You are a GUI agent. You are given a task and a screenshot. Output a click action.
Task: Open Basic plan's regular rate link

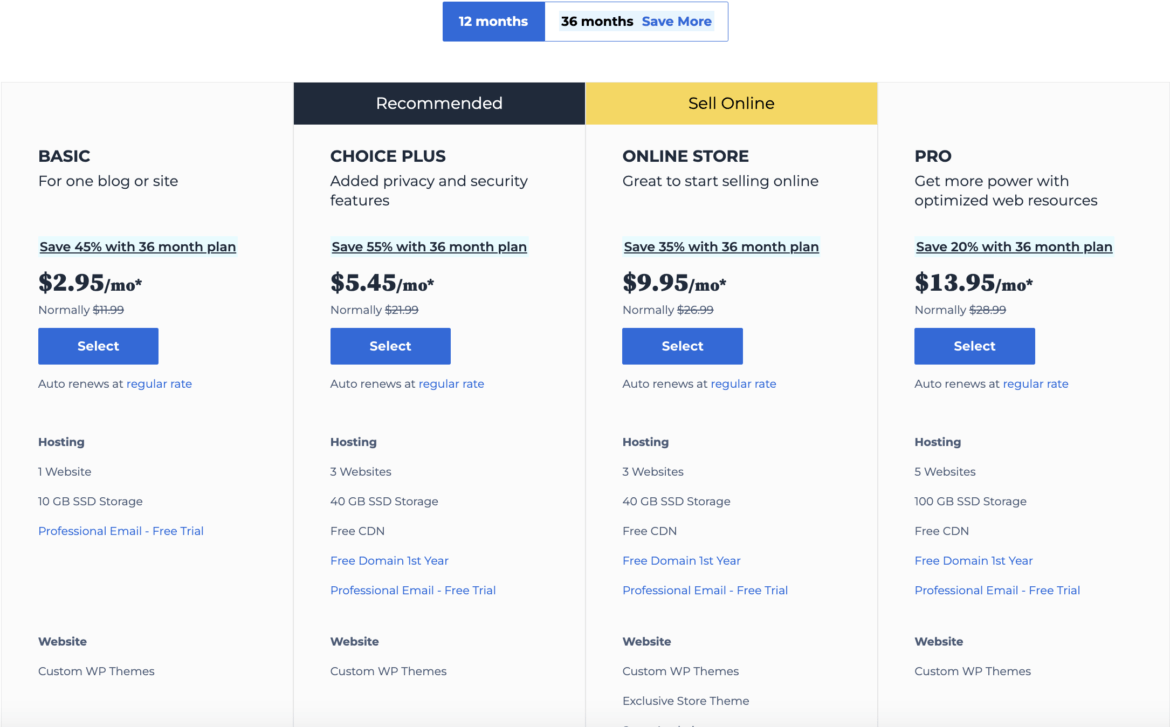[x=159, y=384]
